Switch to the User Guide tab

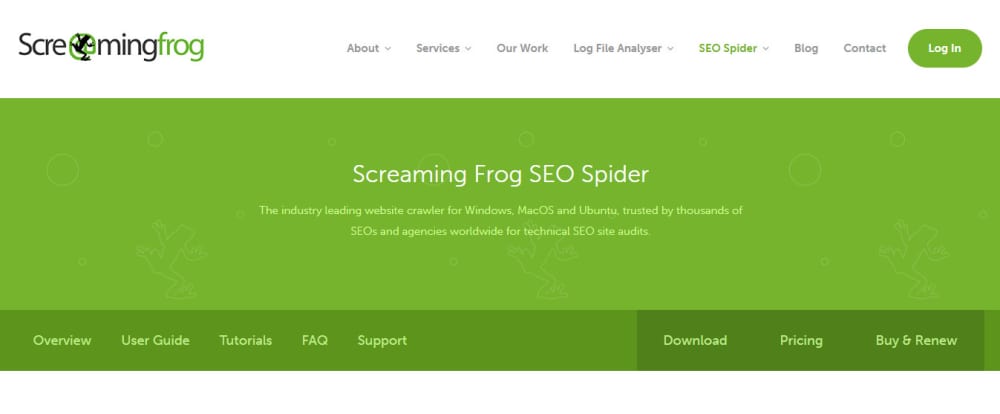pos(156,341)
